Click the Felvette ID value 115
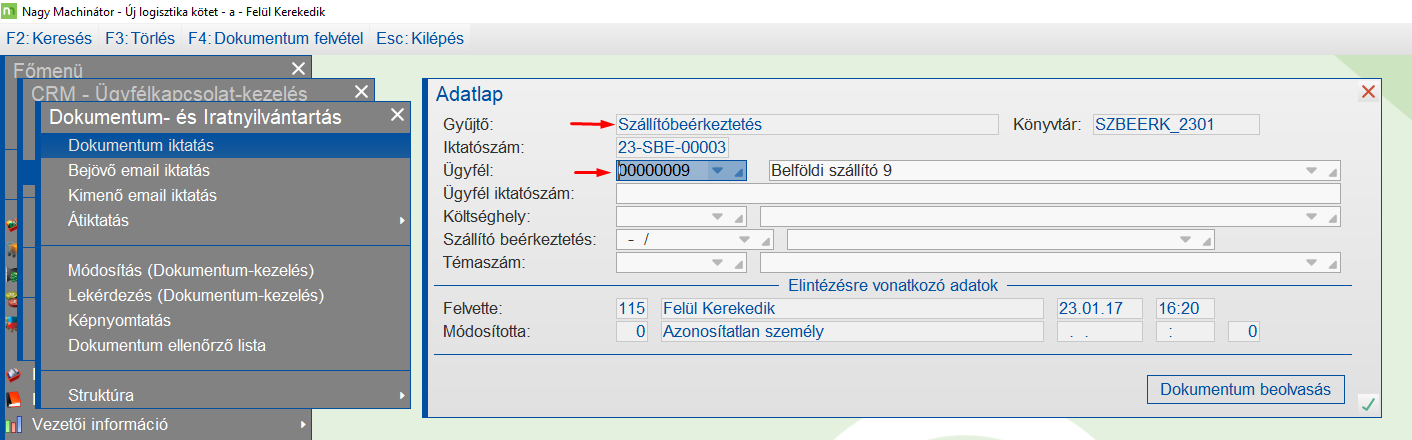 tap(633, 308)
